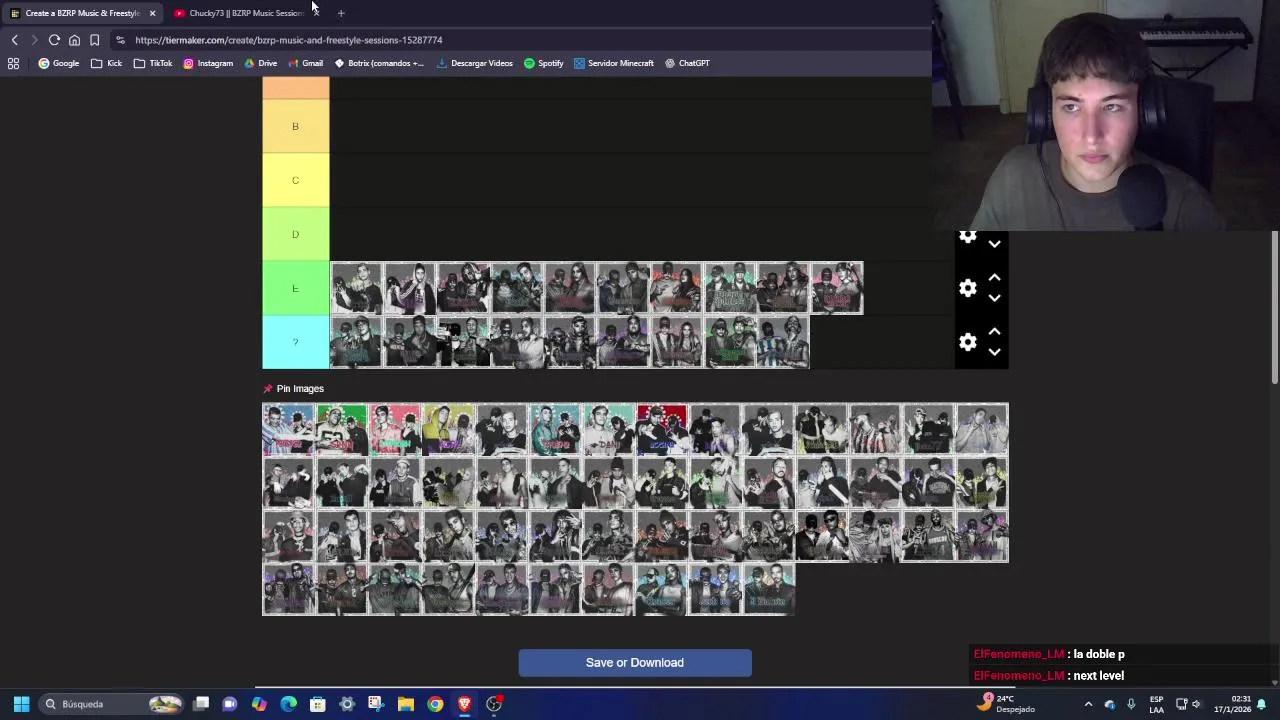Viewport: 1280px width, 720px height.
Task: Reload the tiermaker page
Action: point(54,40)
